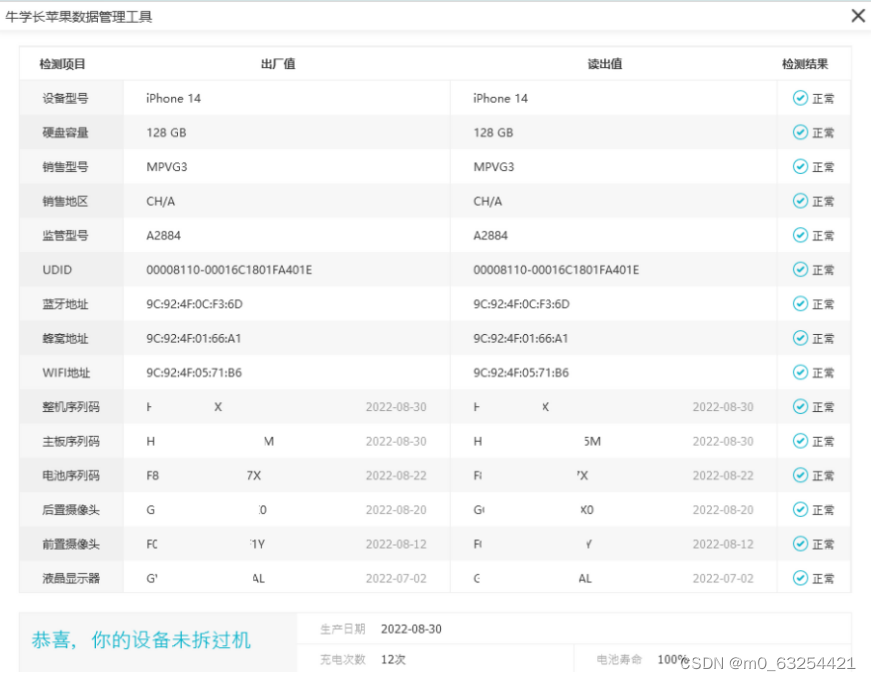
Task: Select factory Bluetooth address 9C:92:4F:0C:F3:6D
Action: click(194, 304)
